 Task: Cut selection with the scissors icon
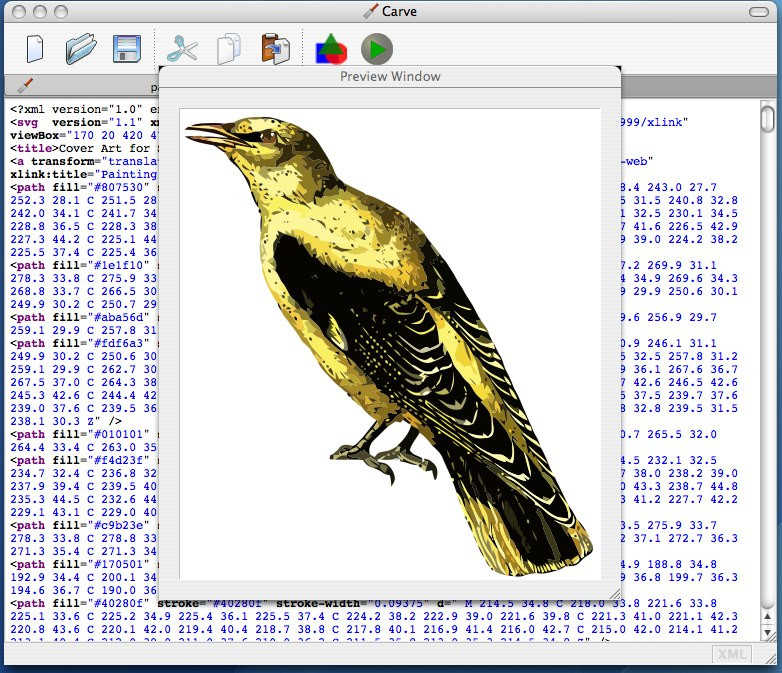click(x=182, y=49)
